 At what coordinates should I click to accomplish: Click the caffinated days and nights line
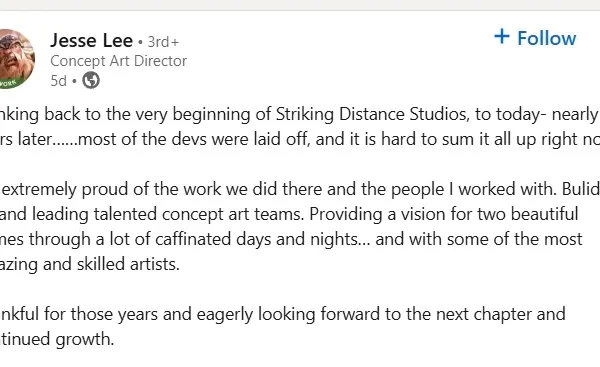click(x=291, y=239)
